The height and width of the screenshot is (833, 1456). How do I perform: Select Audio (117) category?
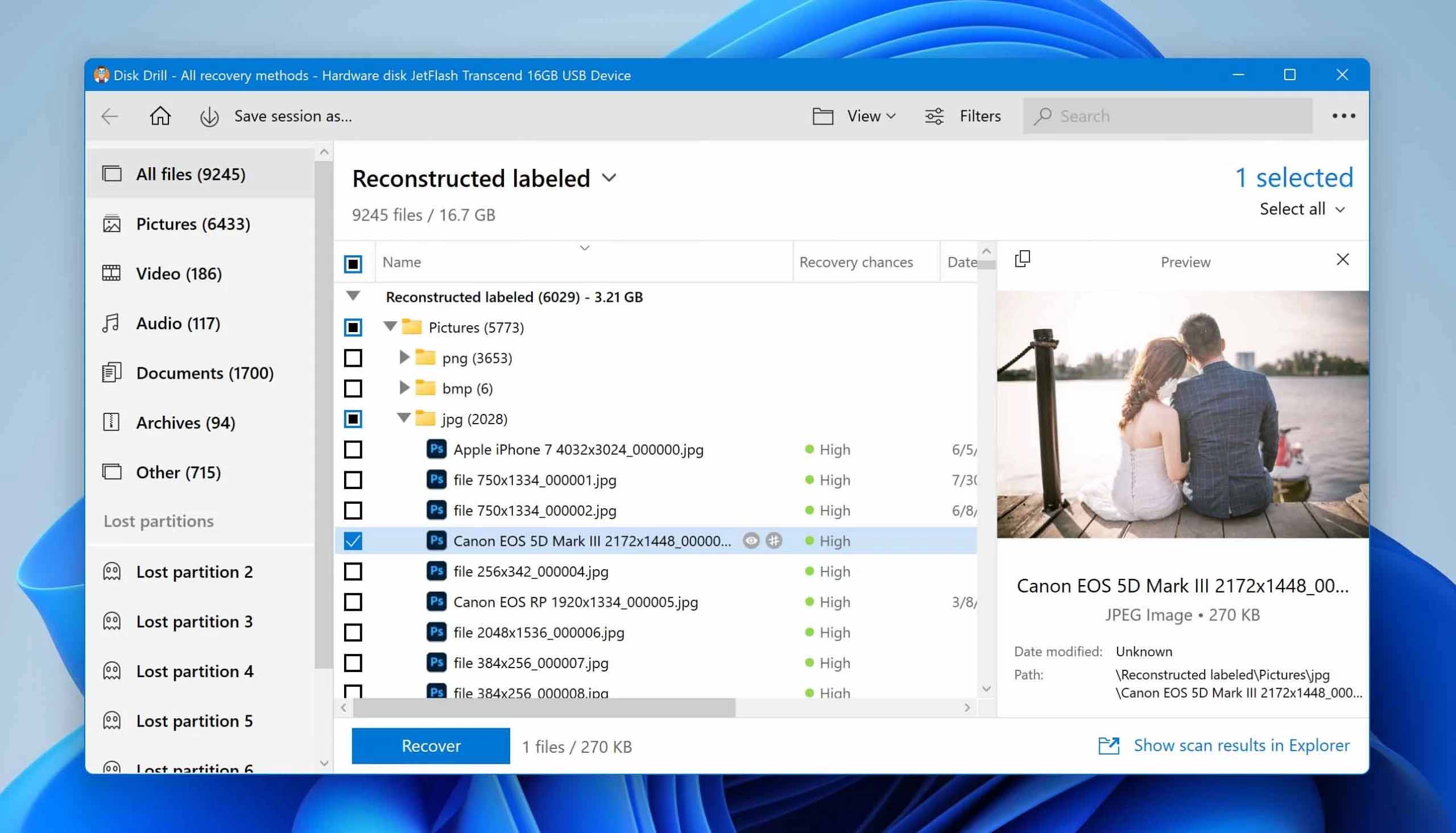click(200, 323)
